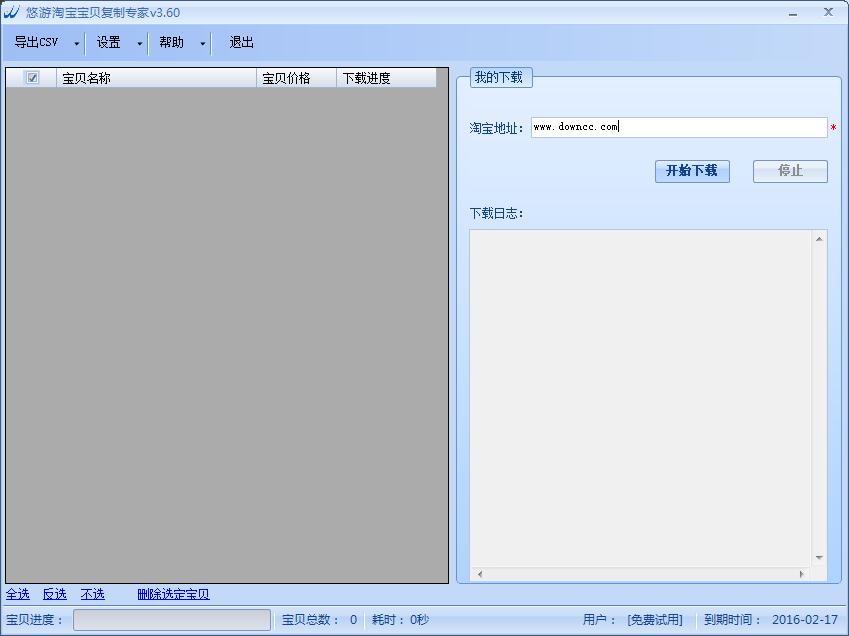Click the 全选 select all link

click(17, 594)
